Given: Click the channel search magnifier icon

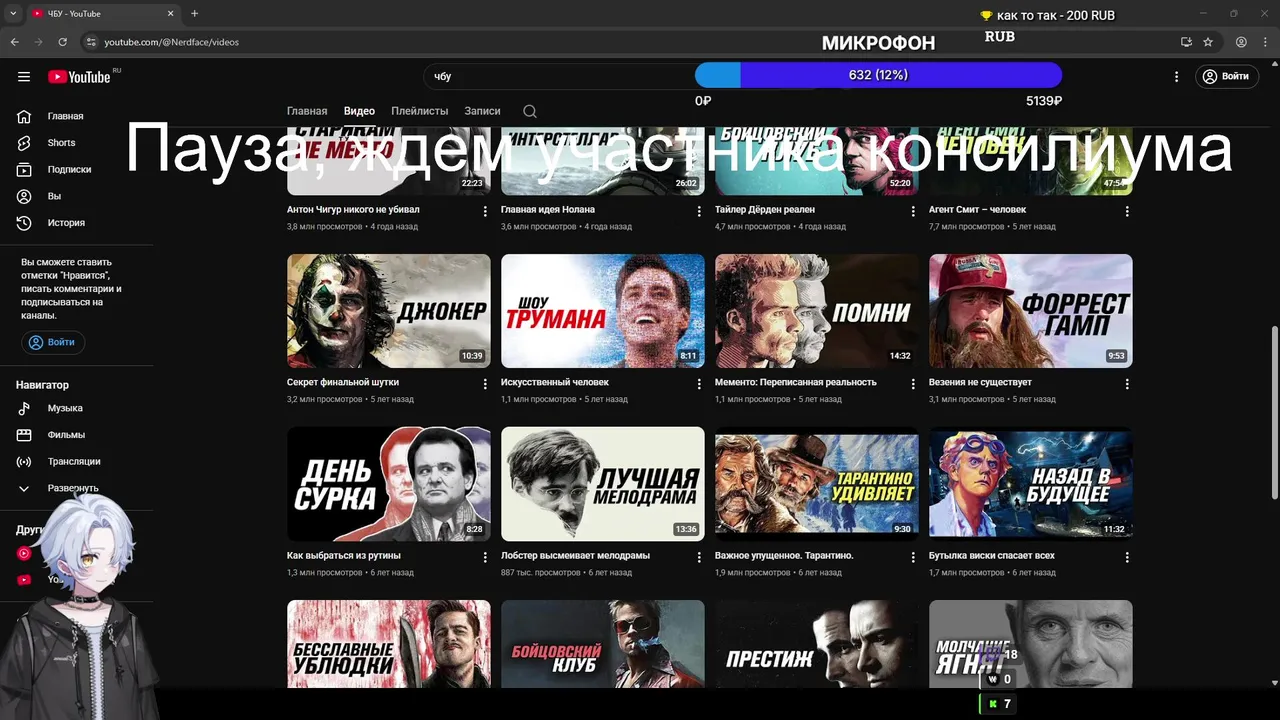Looking at the screenshot, I should coord(530,111).
